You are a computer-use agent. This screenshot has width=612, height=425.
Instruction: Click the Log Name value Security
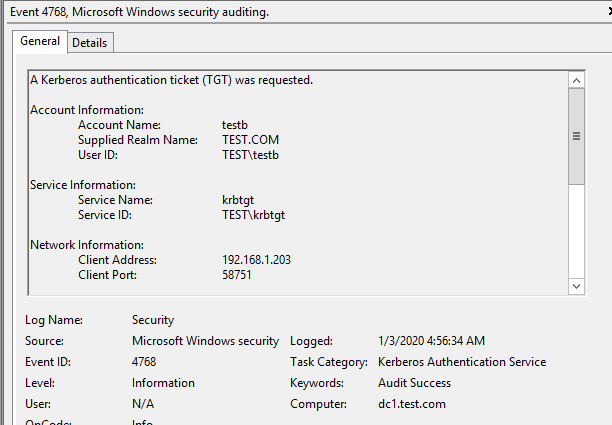pos(153,320)
